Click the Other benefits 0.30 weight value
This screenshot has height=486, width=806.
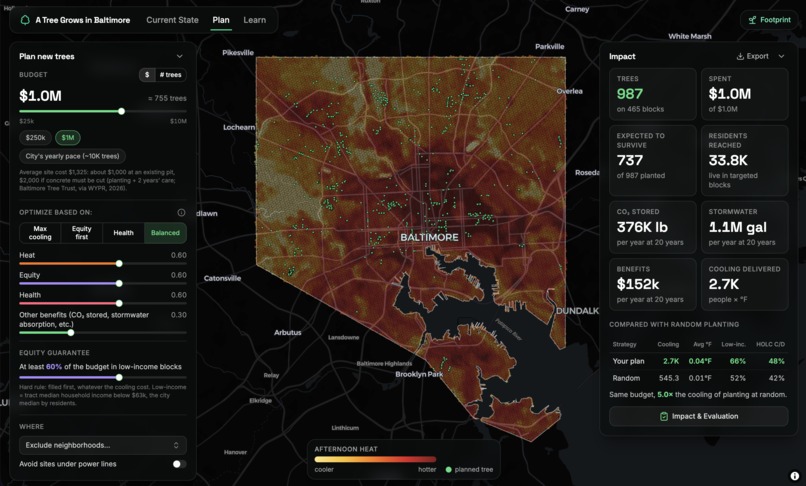tap(179, 315)
